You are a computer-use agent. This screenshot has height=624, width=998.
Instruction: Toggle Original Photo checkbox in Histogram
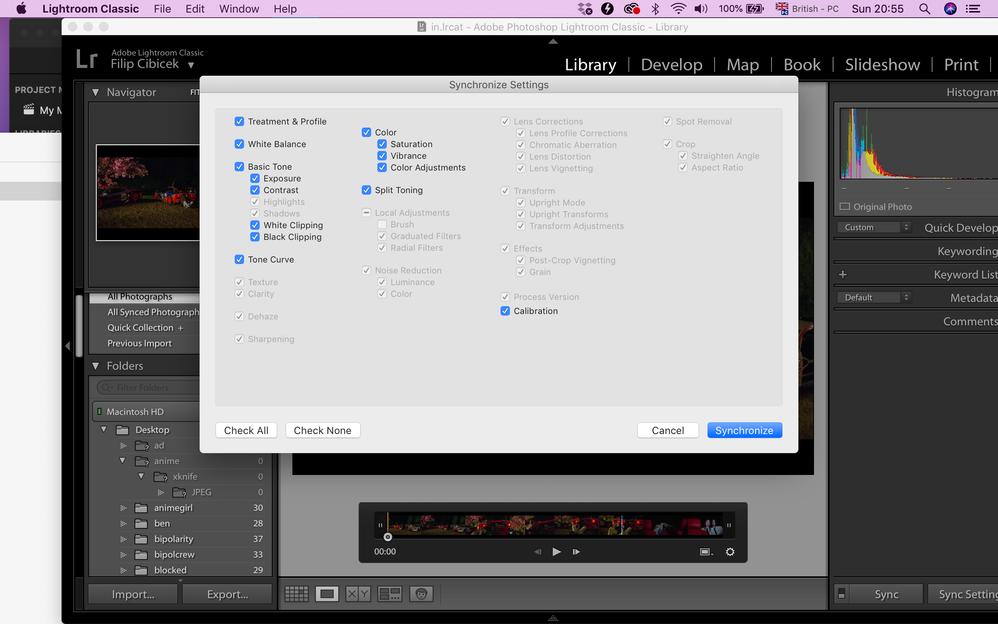(x=845, y=207)
